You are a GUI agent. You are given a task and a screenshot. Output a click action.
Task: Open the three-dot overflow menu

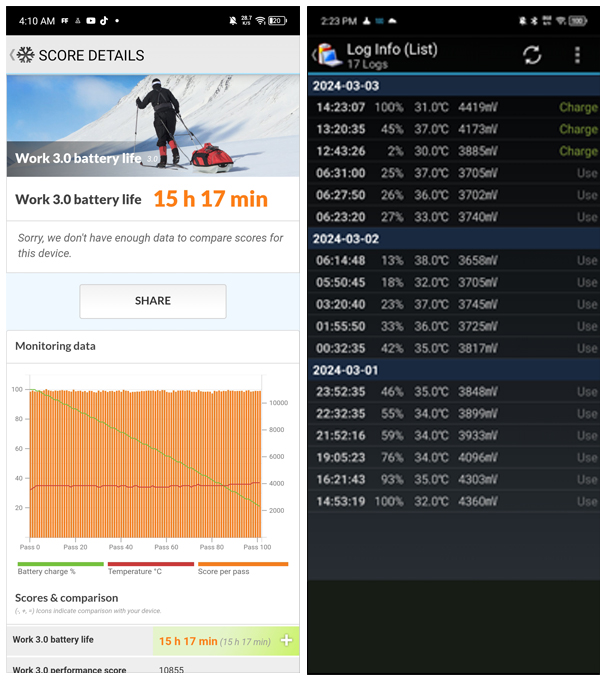(577, 56)
